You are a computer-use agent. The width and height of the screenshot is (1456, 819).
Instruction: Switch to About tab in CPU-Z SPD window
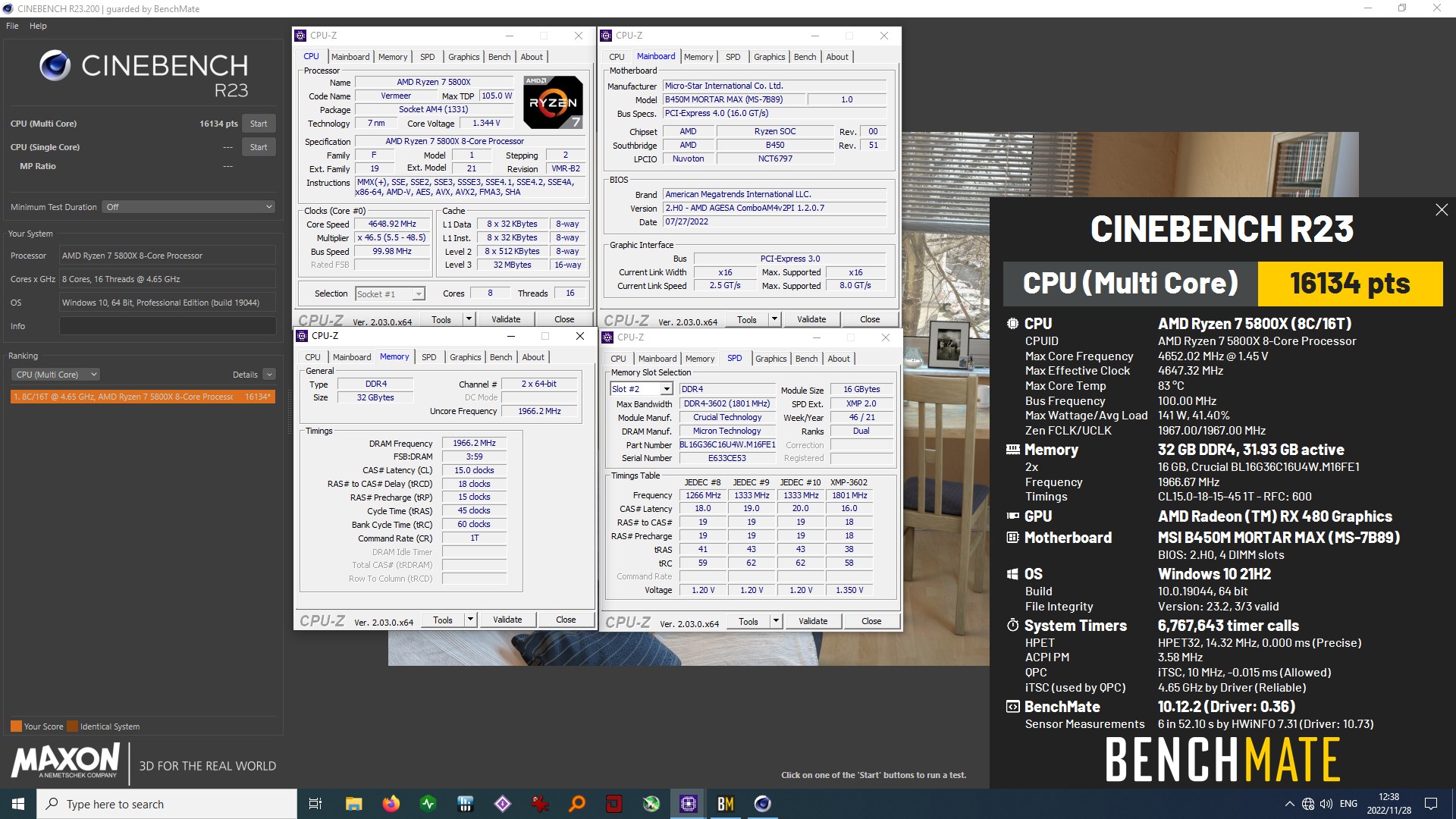(838, 359)
